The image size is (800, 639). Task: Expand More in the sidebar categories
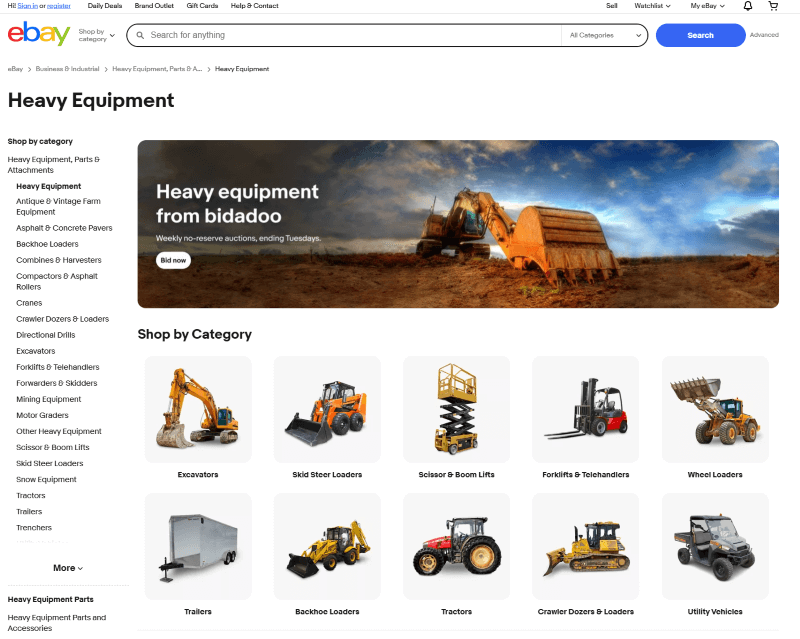(68, 568)
